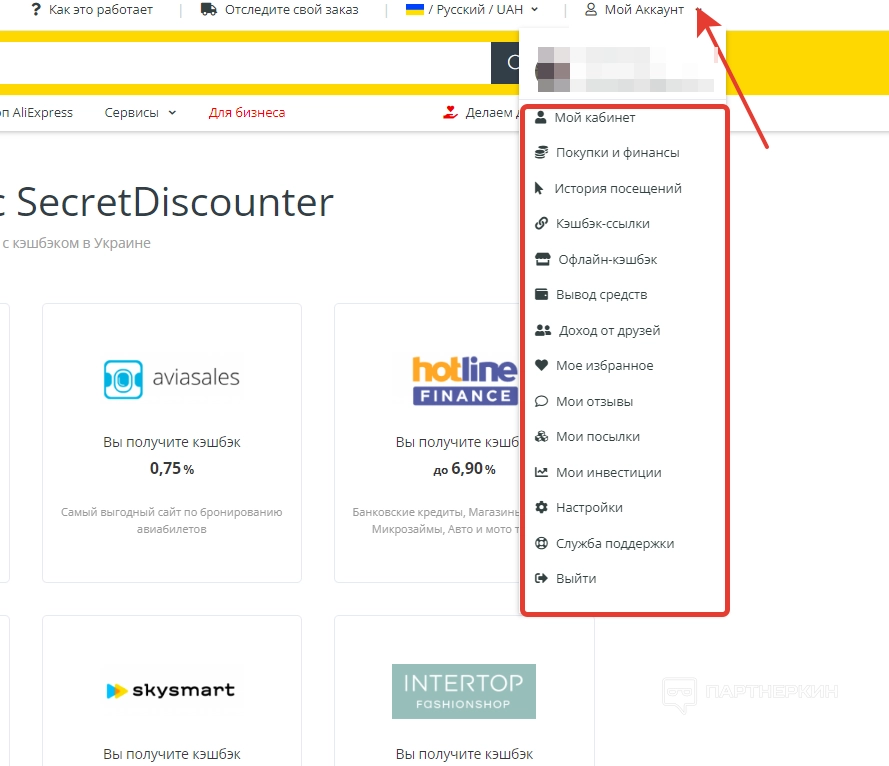The width and height of the screenshot is (889, 766).
Task: Click the 0,75% cashback value on aviasales
Action: [172, 468]
